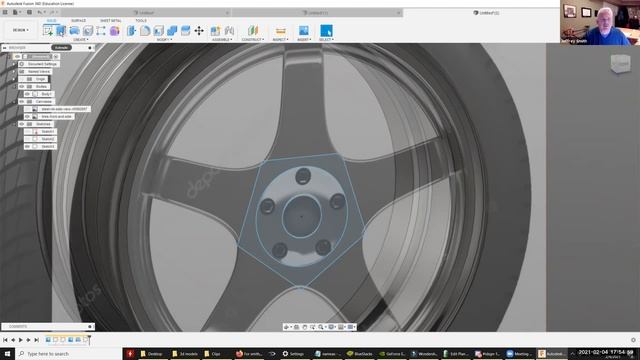Click the Undo arrow icon
This screenshot has width=640, height=360.
point(40,12)
